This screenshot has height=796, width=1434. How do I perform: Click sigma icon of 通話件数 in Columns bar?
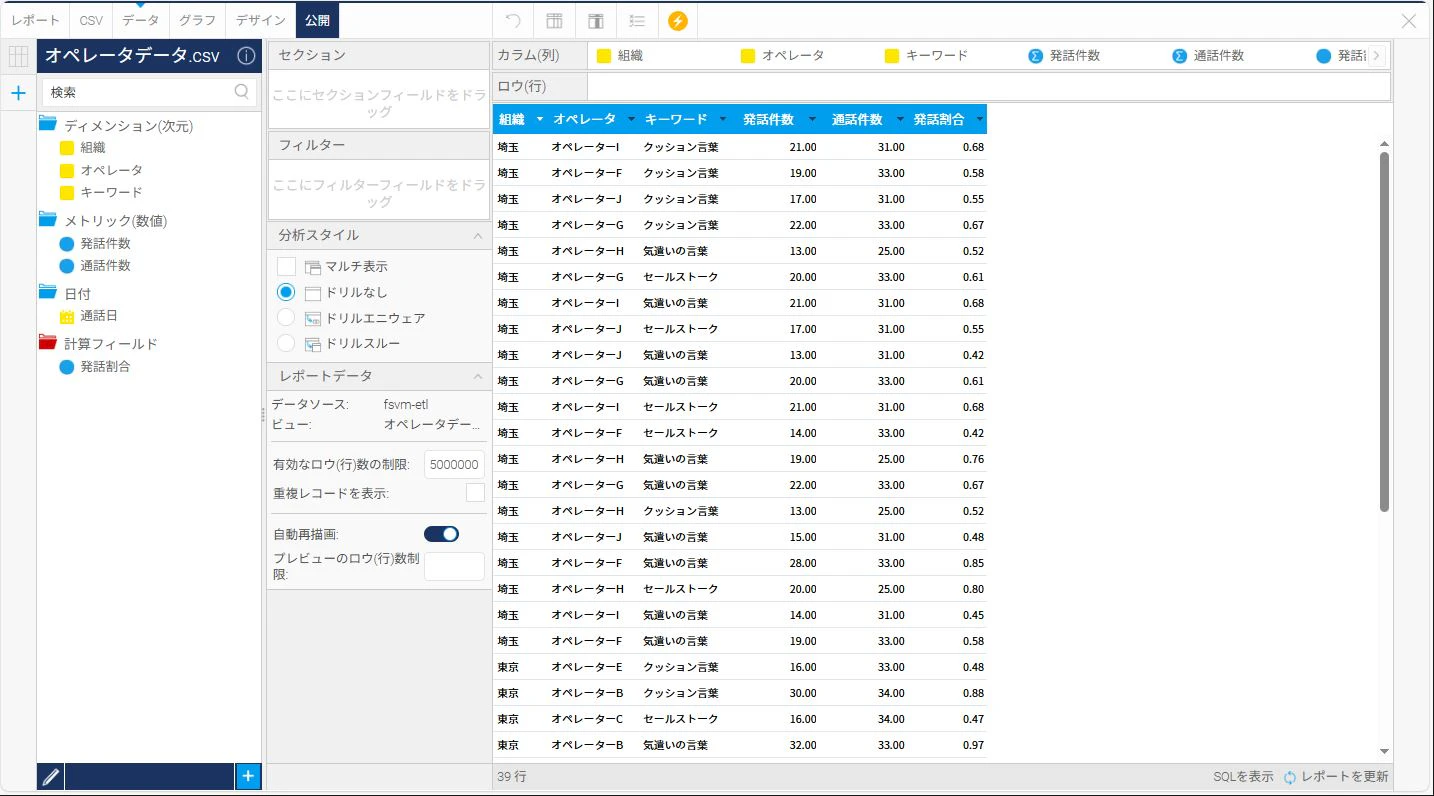[x=1180, y=56]
